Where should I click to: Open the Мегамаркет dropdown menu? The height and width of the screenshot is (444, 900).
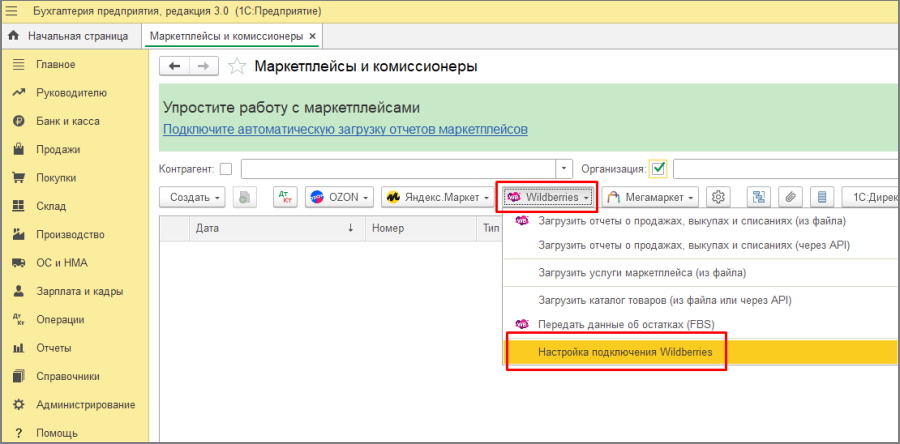click(650, 197)
